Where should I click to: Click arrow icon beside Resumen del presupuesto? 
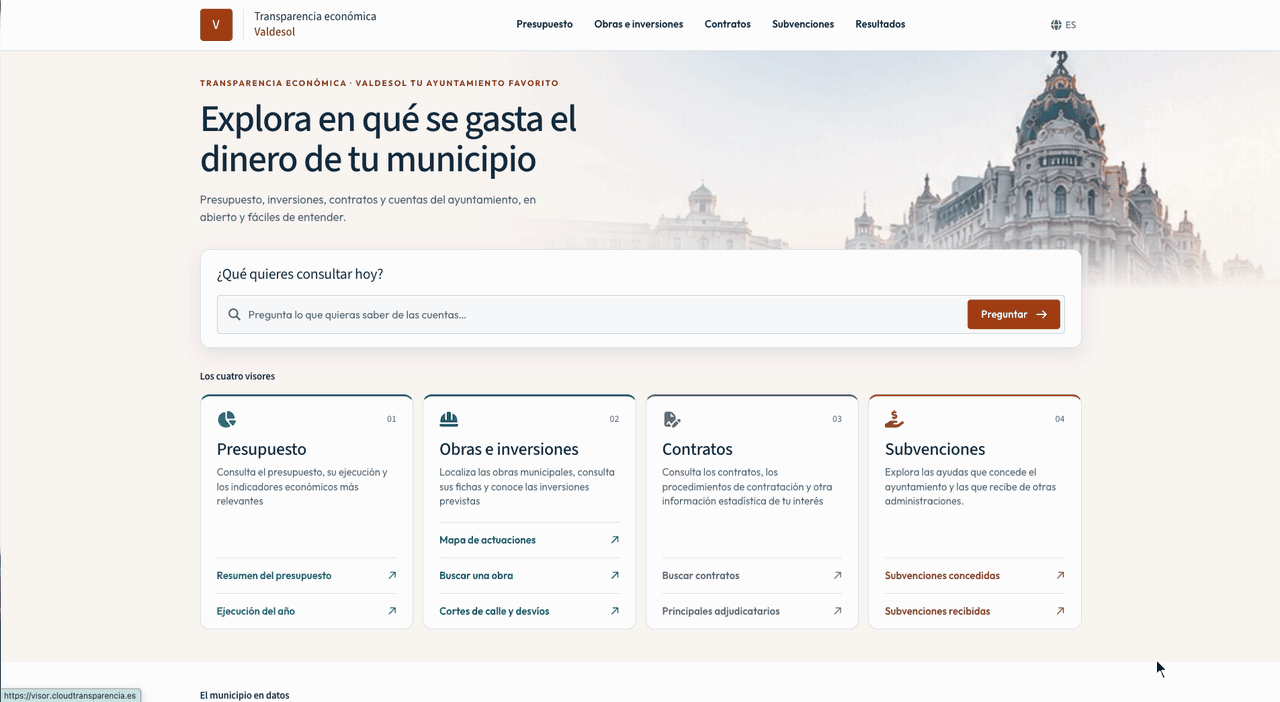[392, 575]
